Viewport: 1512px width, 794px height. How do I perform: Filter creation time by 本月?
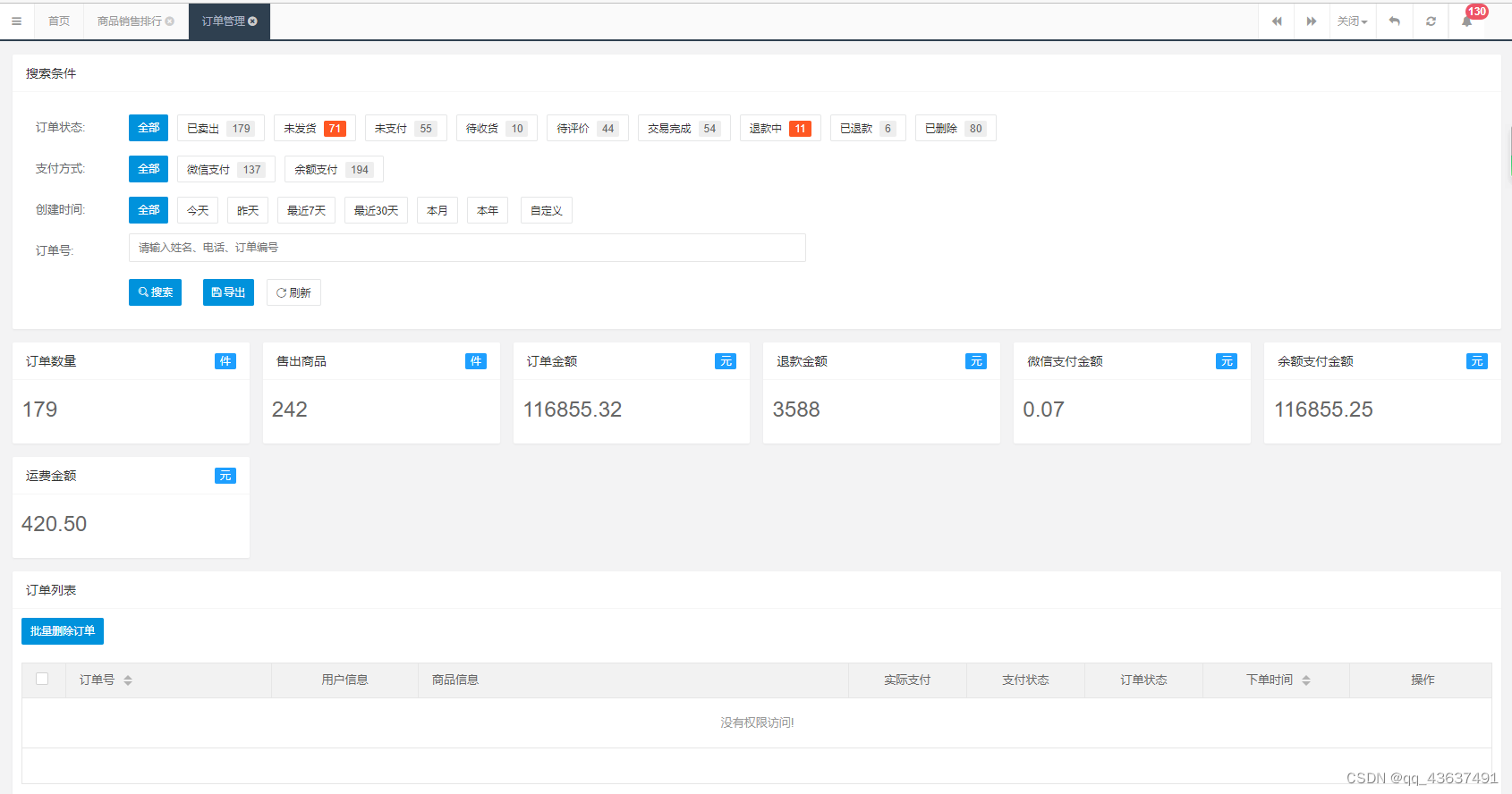(x=437, y=210)
